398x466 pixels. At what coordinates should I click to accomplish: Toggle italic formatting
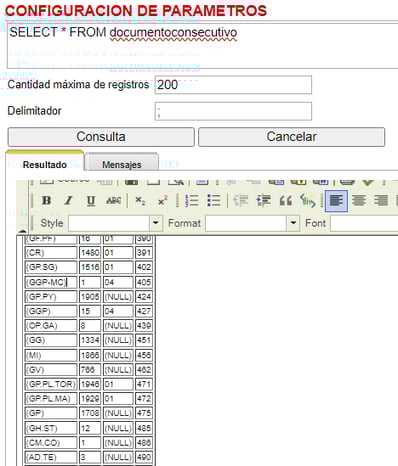(69, 201)
